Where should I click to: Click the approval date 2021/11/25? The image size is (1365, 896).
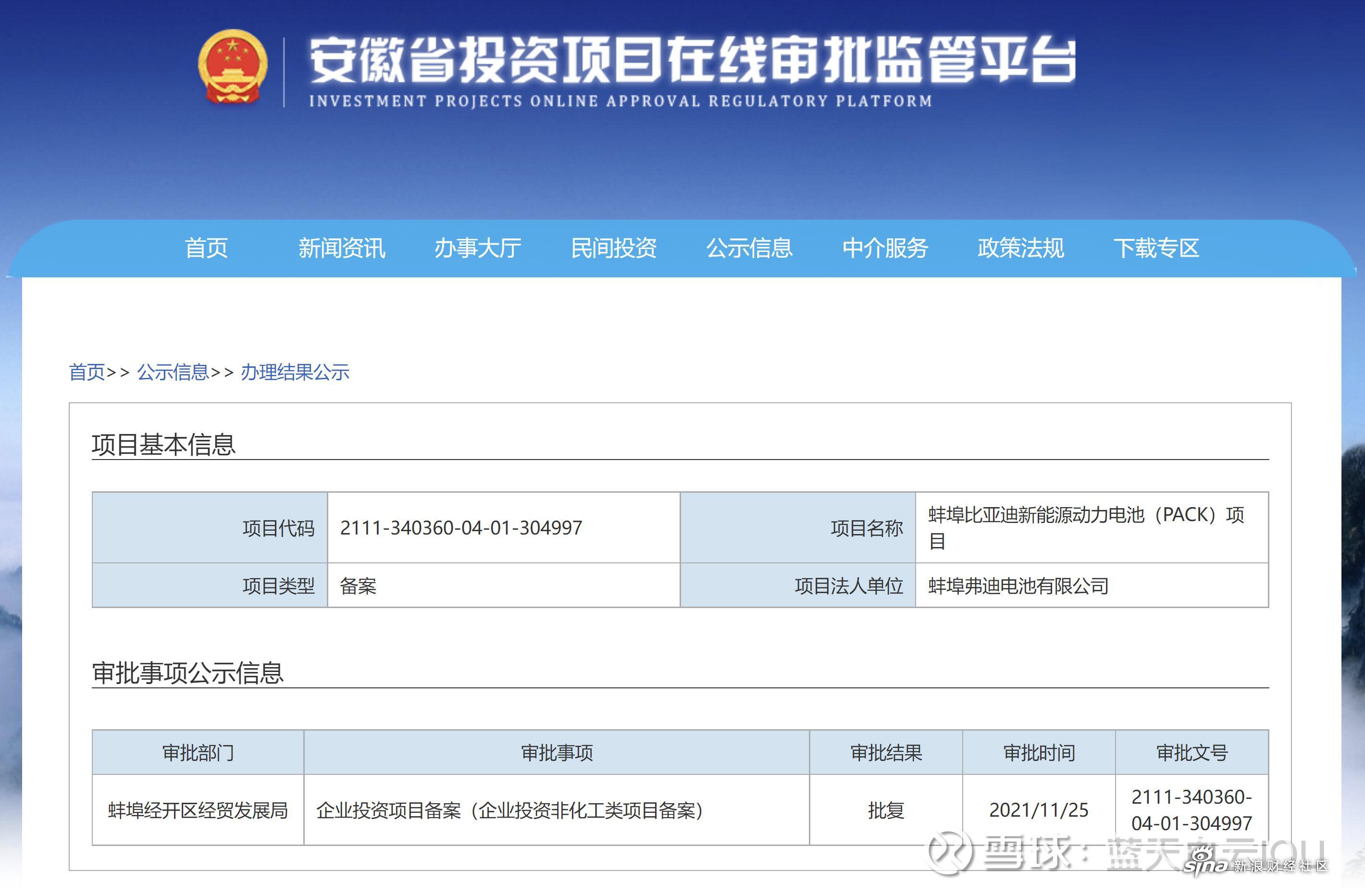1039,810
